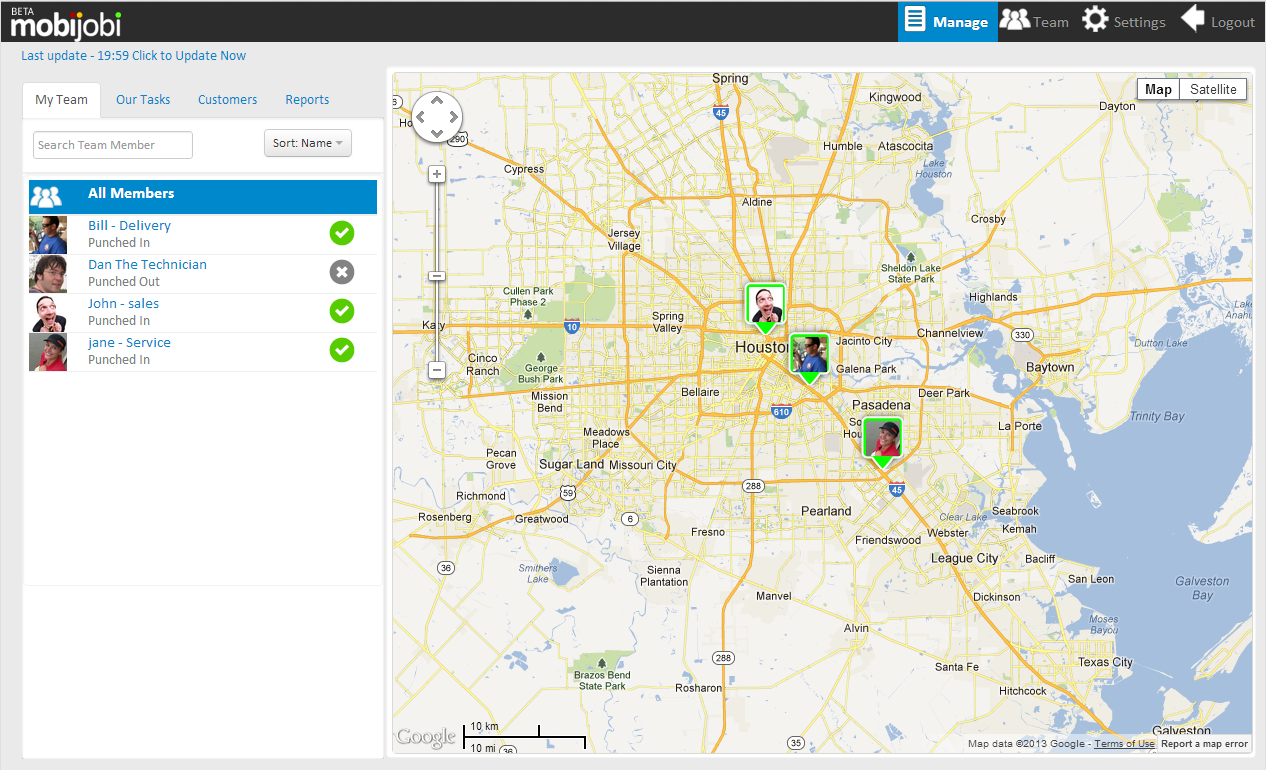This screenshot has width=1266, height=770.
Task: Open the Customers tab
Action: coord(227,100)
